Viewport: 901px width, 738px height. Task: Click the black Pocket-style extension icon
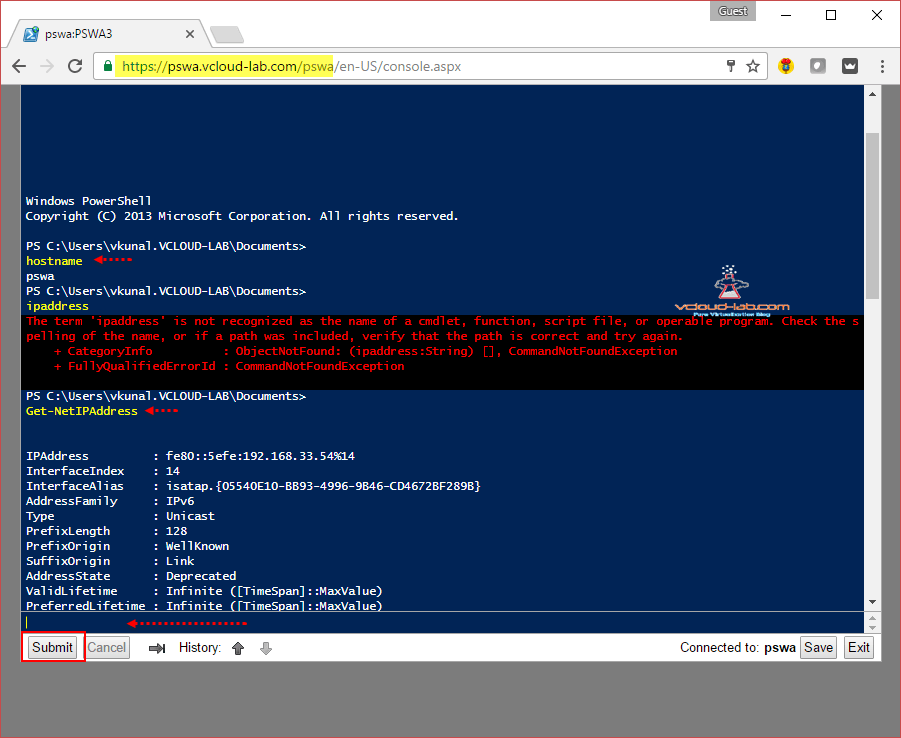pos(850,66)
